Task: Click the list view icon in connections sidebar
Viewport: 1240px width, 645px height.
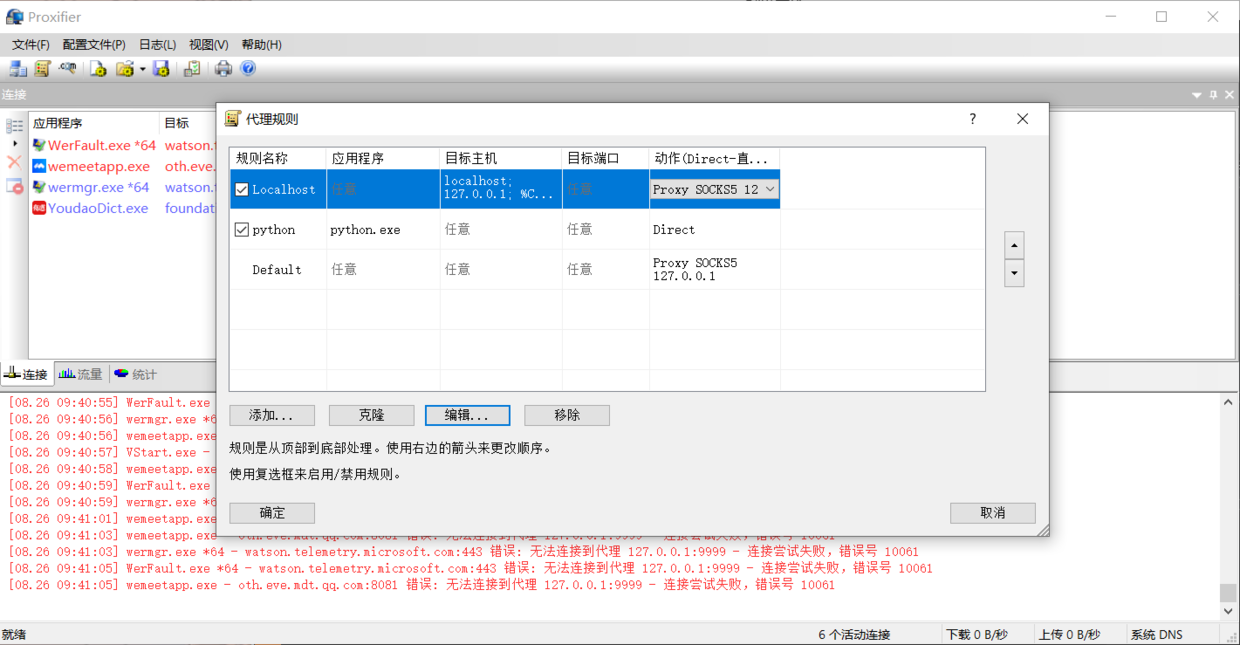Action: coord(14,126)
